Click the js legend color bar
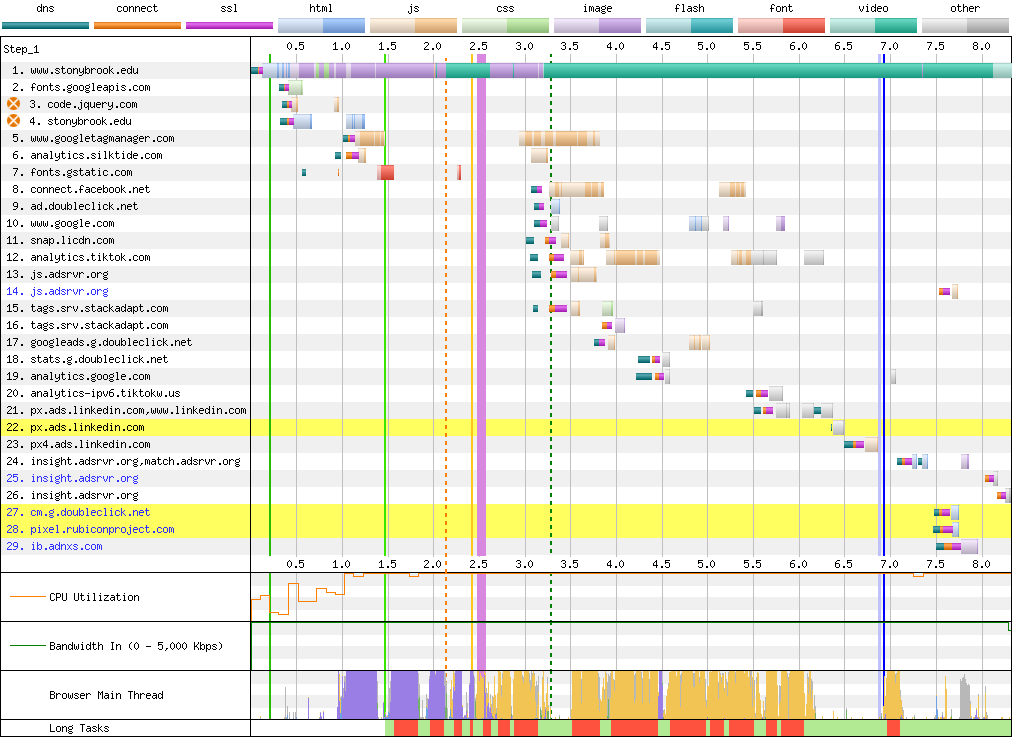Image resolution: width=1012 pixels, height=737 pixels. click(413, 26)
